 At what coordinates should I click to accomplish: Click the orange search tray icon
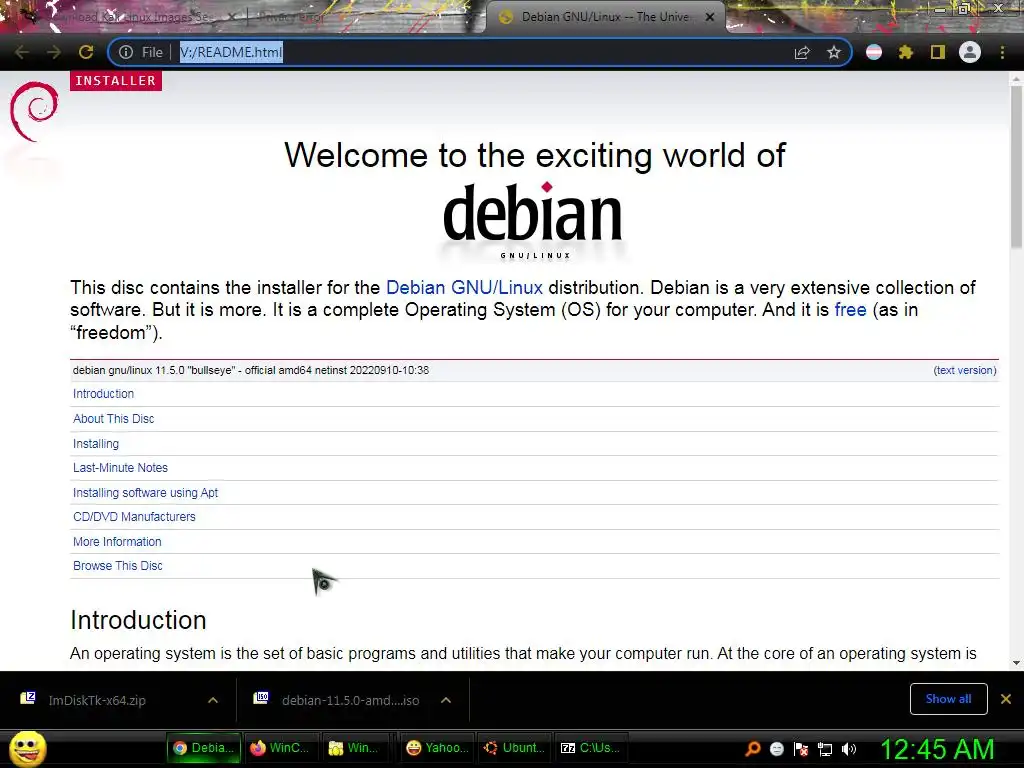[x=753, y=749]
